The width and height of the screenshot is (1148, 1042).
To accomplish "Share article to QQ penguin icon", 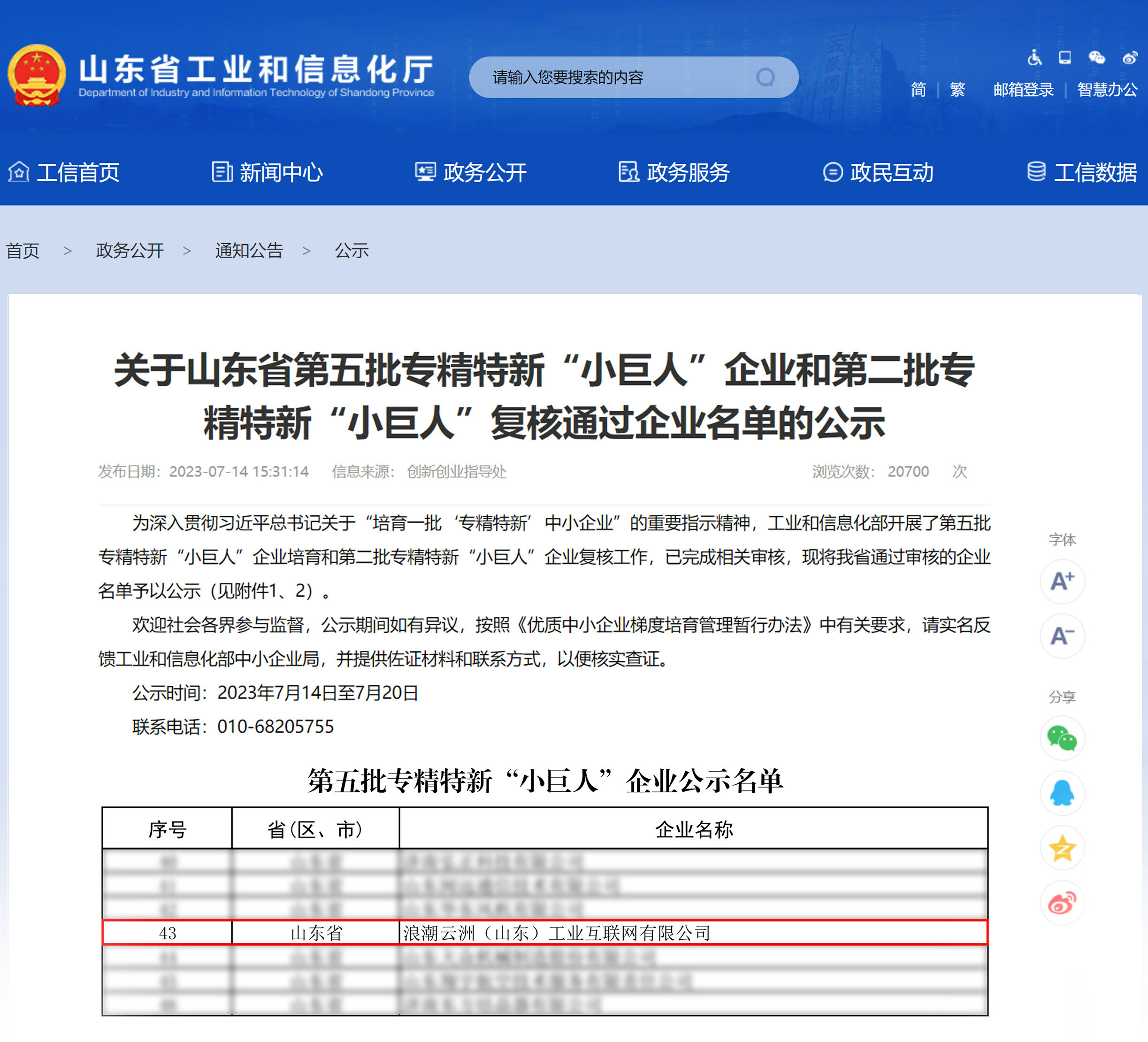I will [x=1062, y=793].
